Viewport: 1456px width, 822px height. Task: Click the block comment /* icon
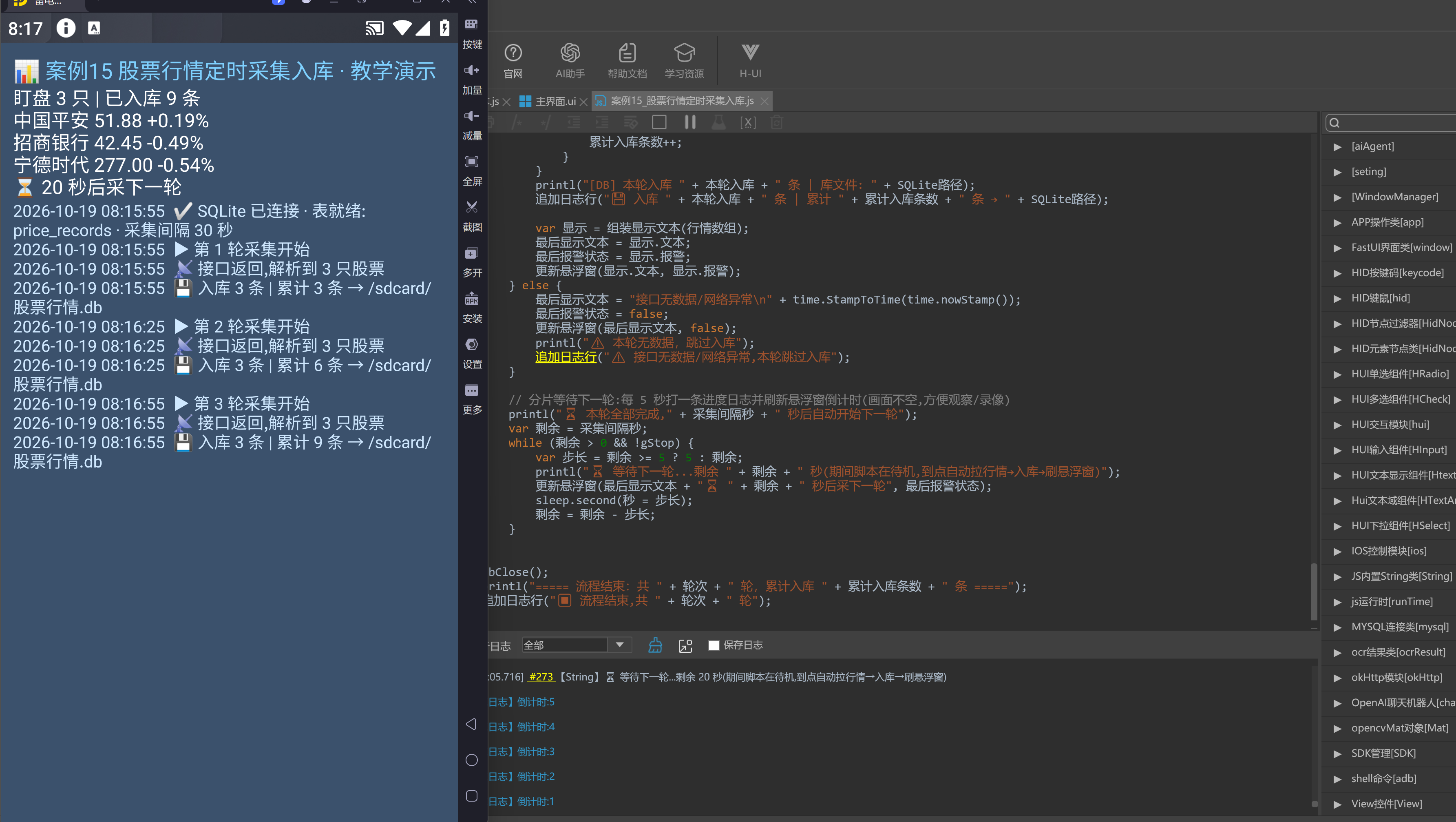coord(517,122)
